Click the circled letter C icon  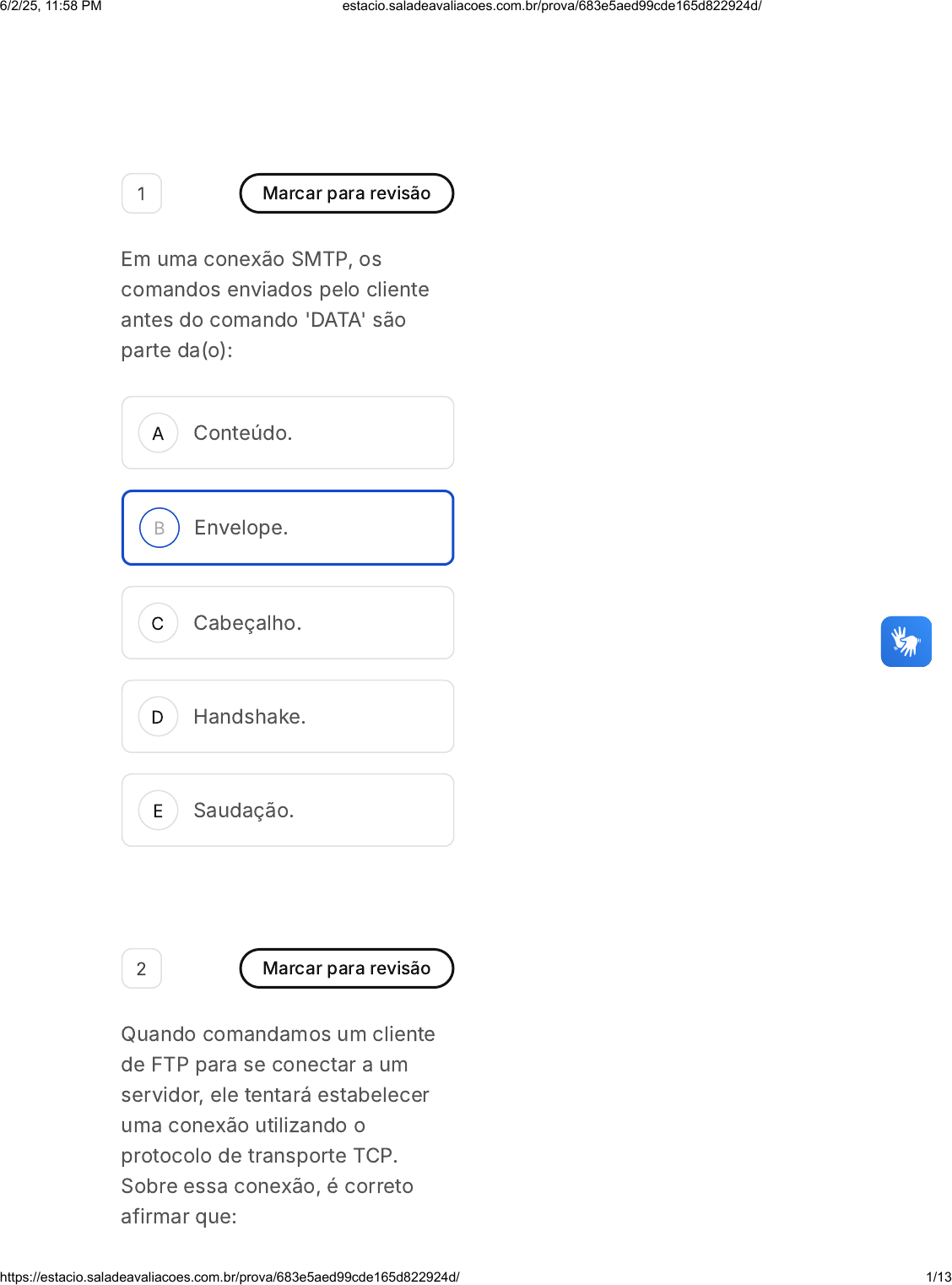(x=158, y=623)
